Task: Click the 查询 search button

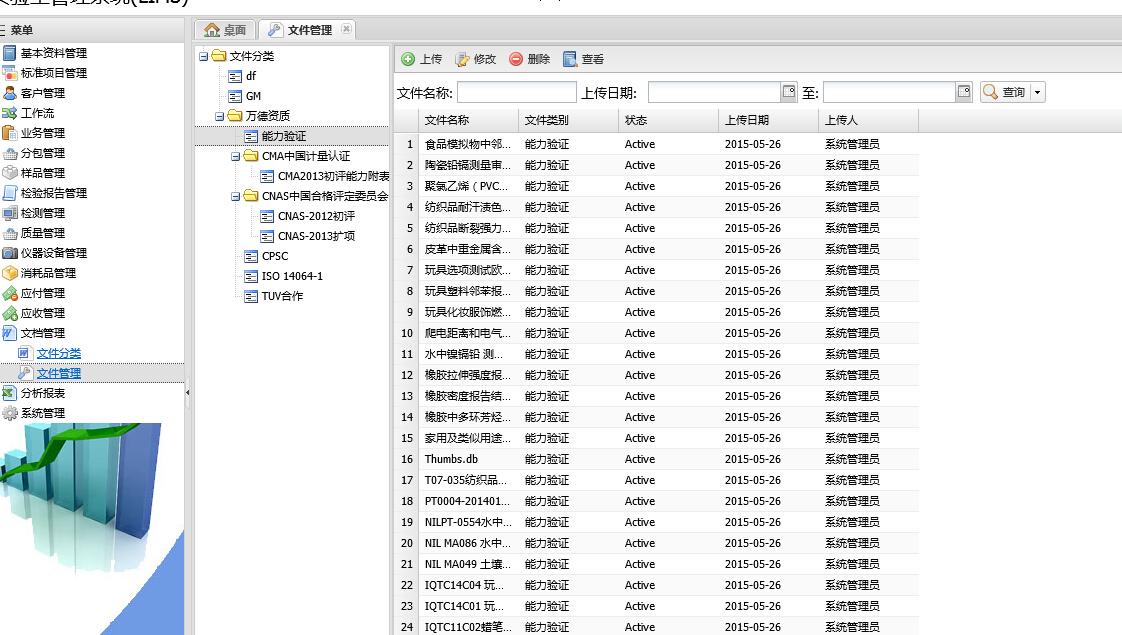Action: pos(1004,92)
